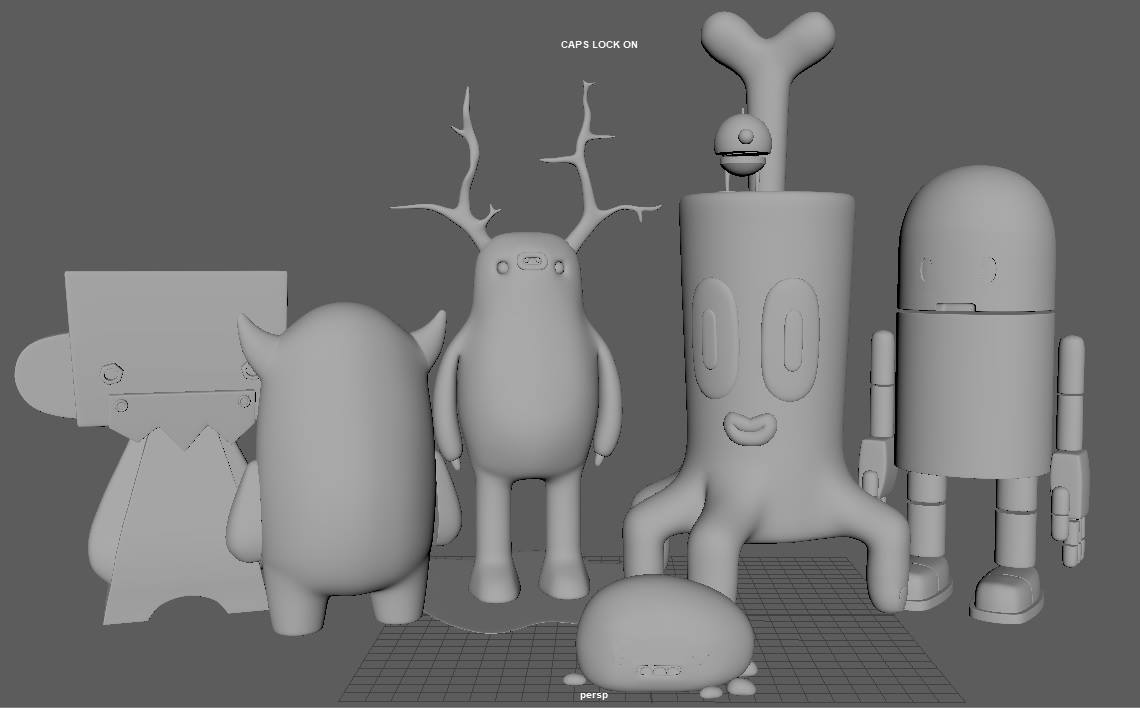This screenshot has width=1140, height=708.
Task: Select the capsule-shaped robot's body
Action: point(976,393)
